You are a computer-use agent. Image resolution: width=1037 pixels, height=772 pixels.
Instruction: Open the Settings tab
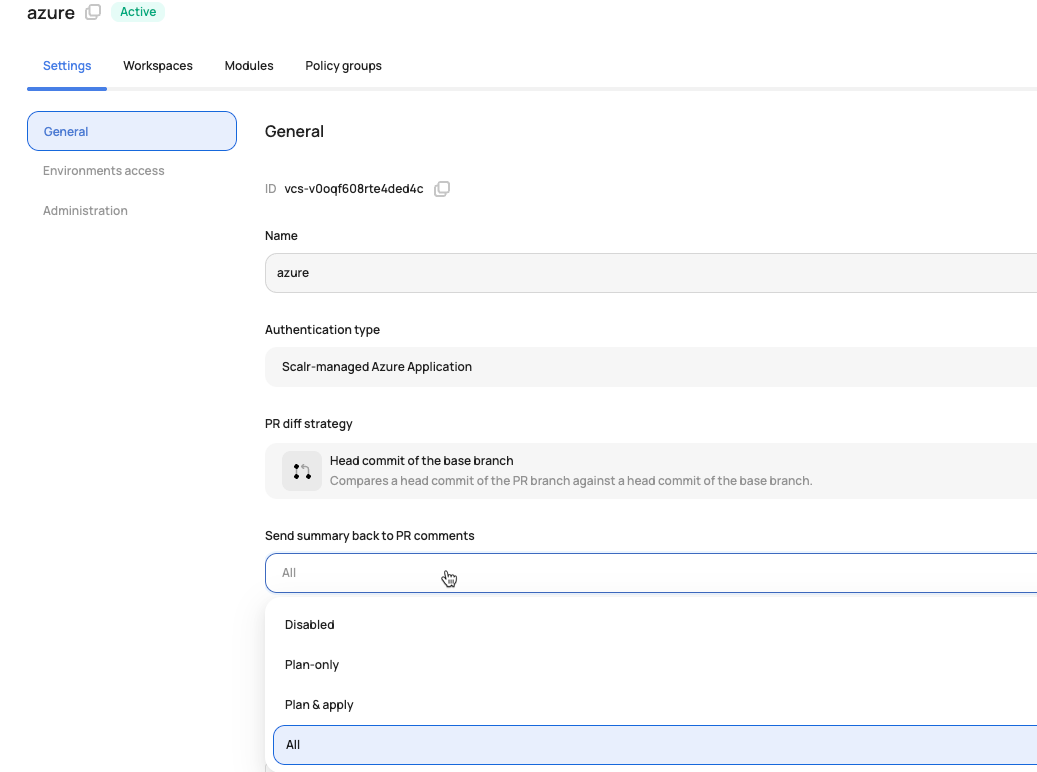click(67, 65)
